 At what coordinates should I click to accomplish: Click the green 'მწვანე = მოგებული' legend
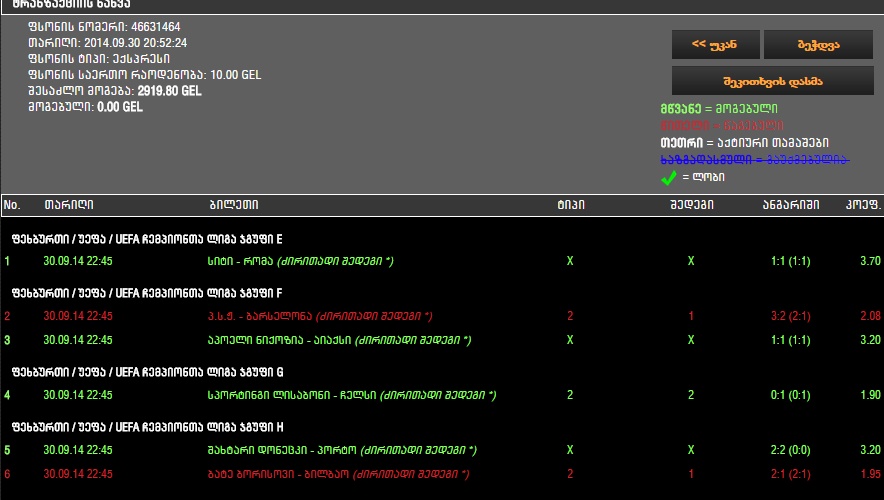pos(719,109)
